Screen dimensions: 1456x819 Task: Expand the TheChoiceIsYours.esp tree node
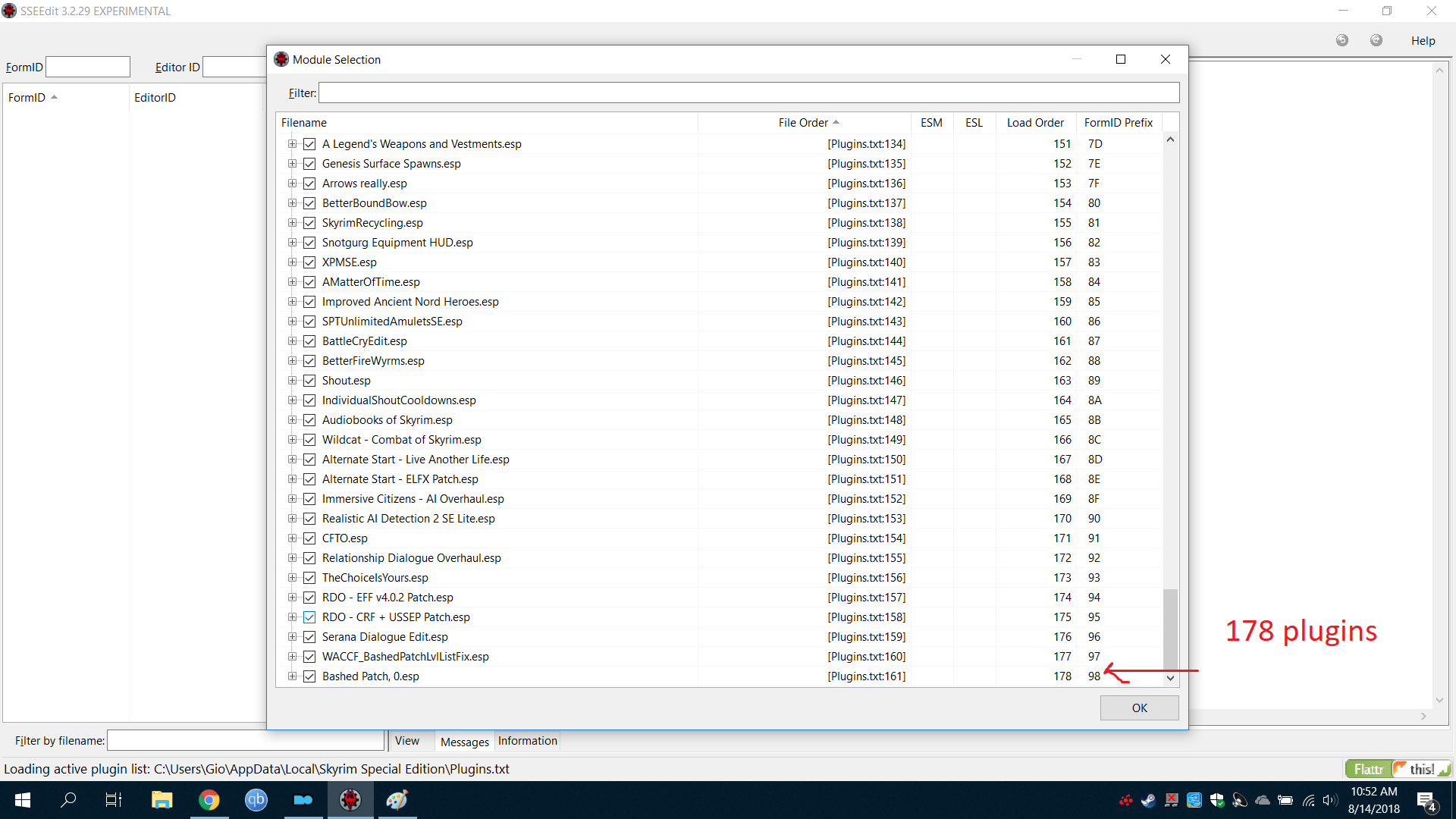click(292, 578)
